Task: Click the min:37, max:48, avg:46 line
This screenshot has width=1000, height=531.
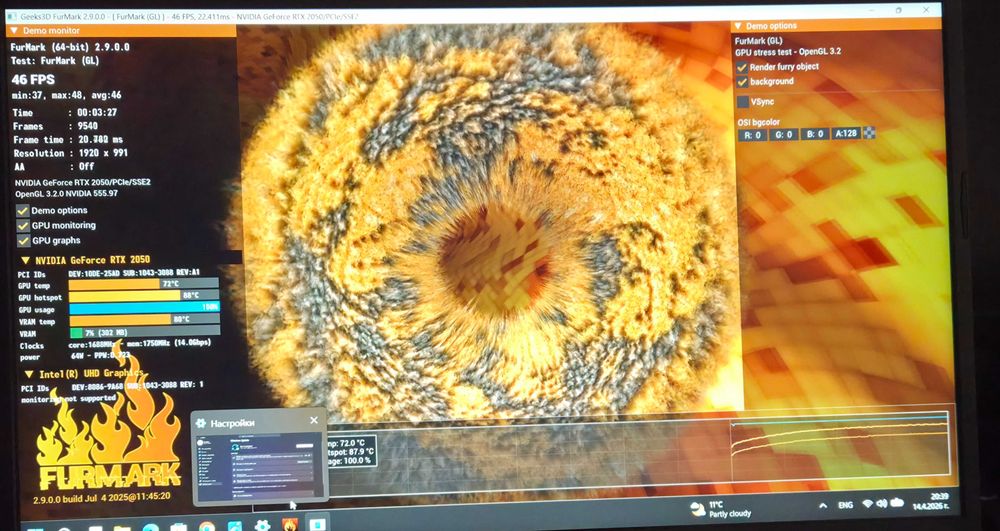Action: pyautogui.click(x=66, y=96)
